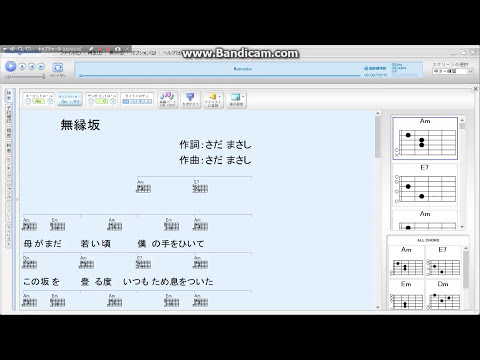
Task: Open the 新着 sidebar tab
Action: click(9, 148)
